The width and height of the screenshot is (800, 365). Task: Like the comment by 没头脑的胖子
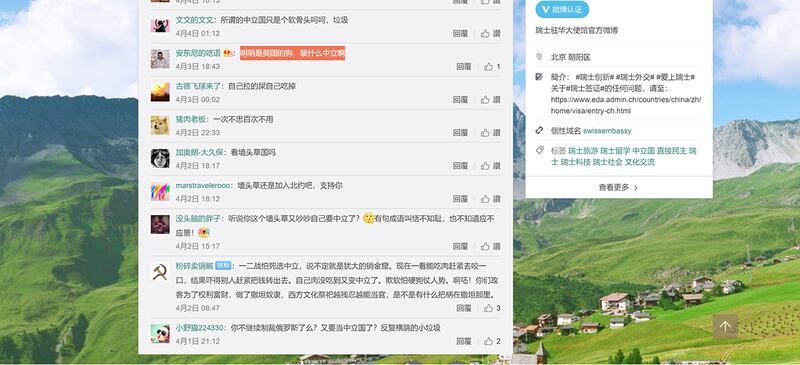point(490,246)
